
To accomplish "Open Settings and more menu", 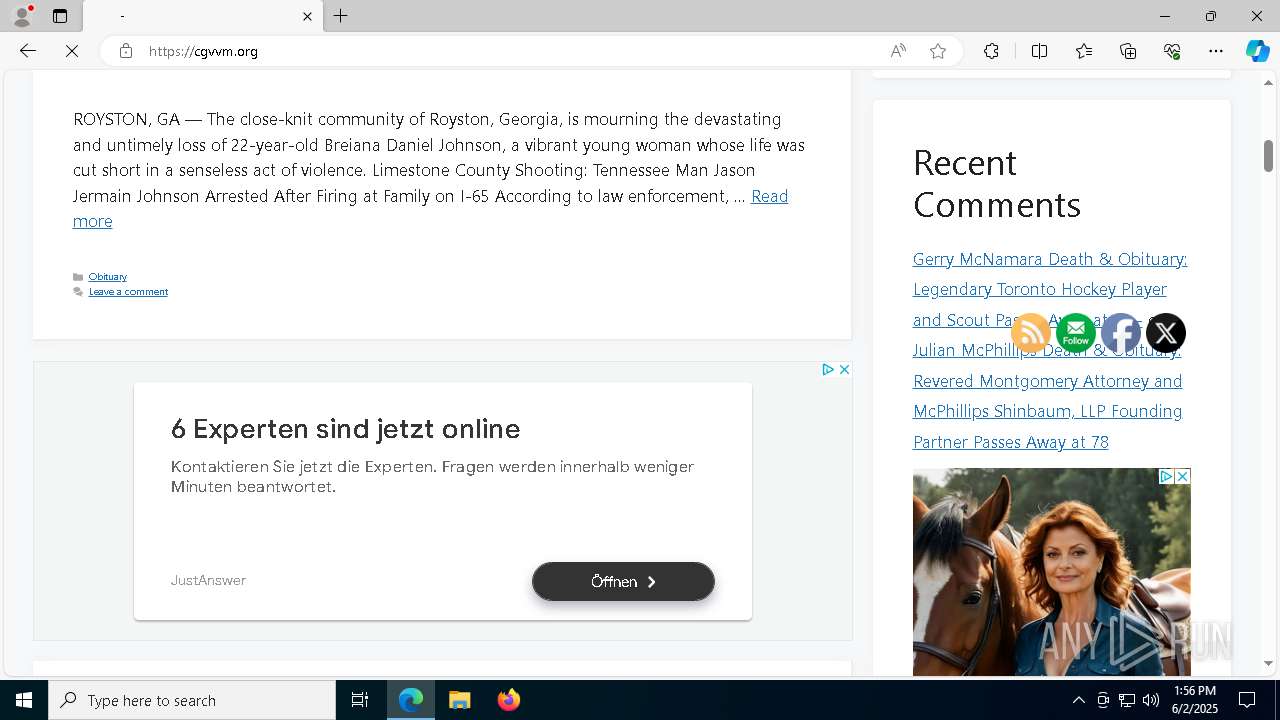I will (x=1216, y=51).
